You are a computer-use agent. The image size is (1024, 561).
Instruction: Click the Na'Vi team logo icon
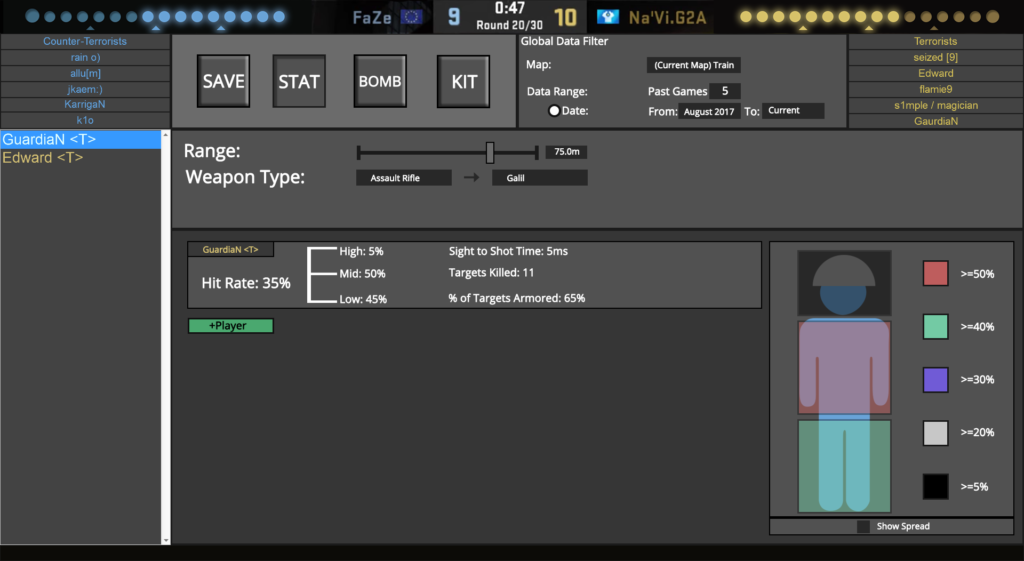(x=607, y=17)
